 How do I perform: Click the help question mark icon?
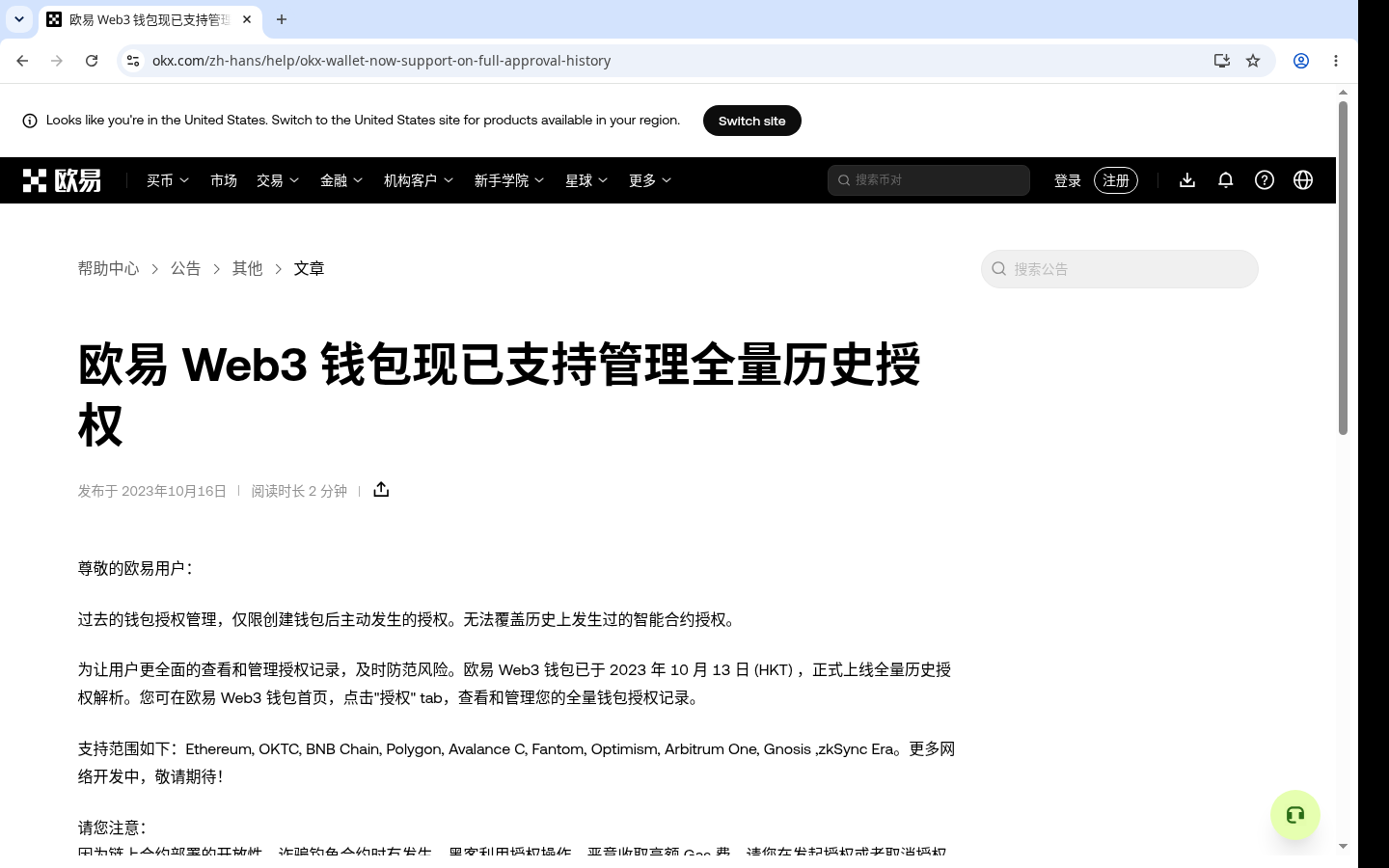click(x=1265, y=180)
